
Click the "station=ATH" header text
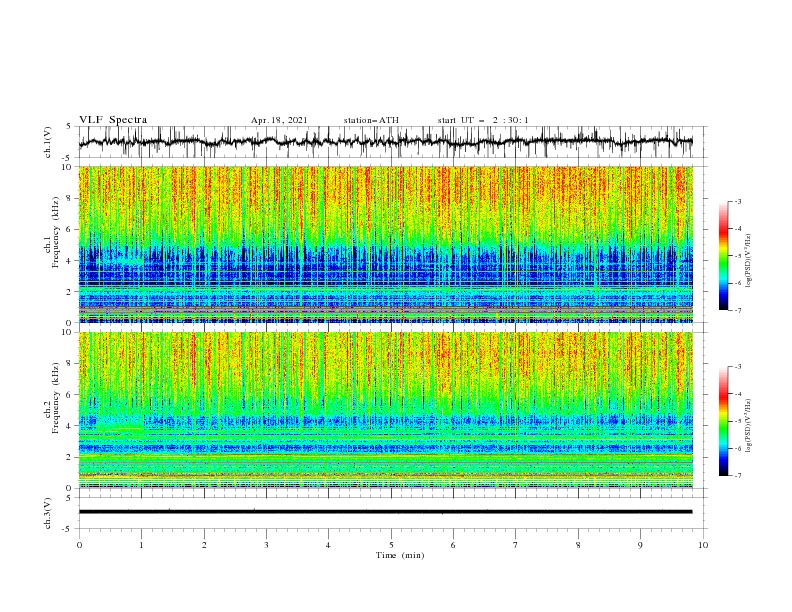(x=371, y=120)
